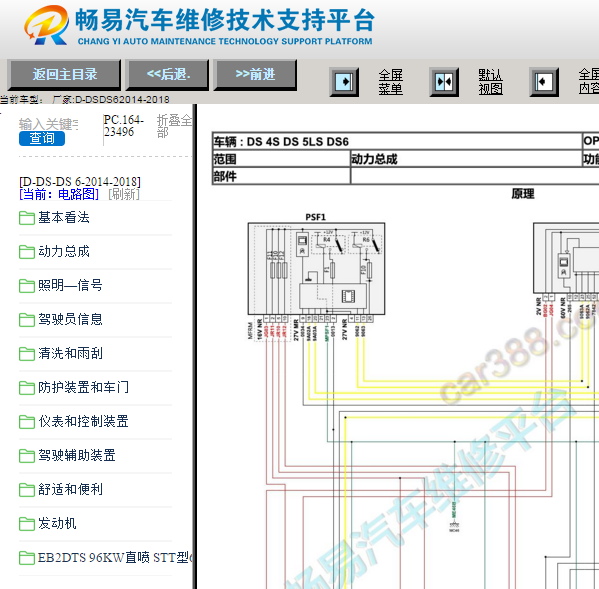Focus the keyword search input field

pos(49,124)
